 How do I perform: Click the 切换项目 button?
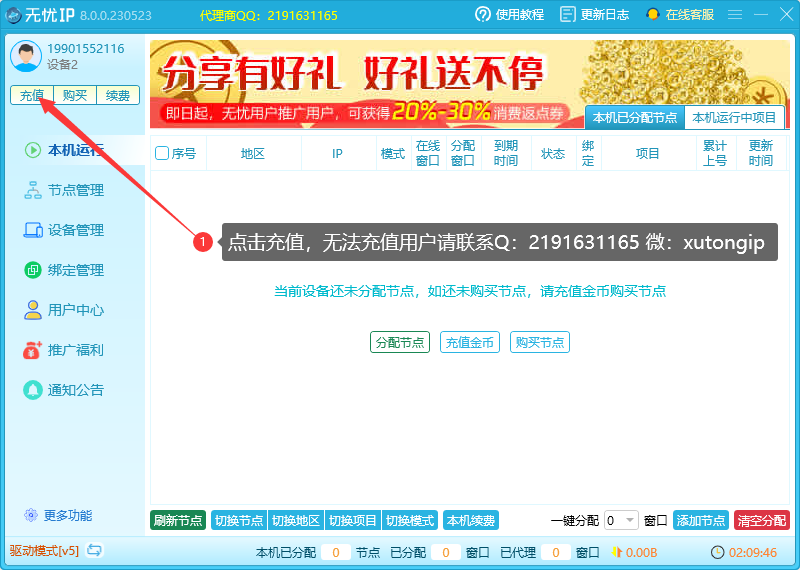click(353, 521)
